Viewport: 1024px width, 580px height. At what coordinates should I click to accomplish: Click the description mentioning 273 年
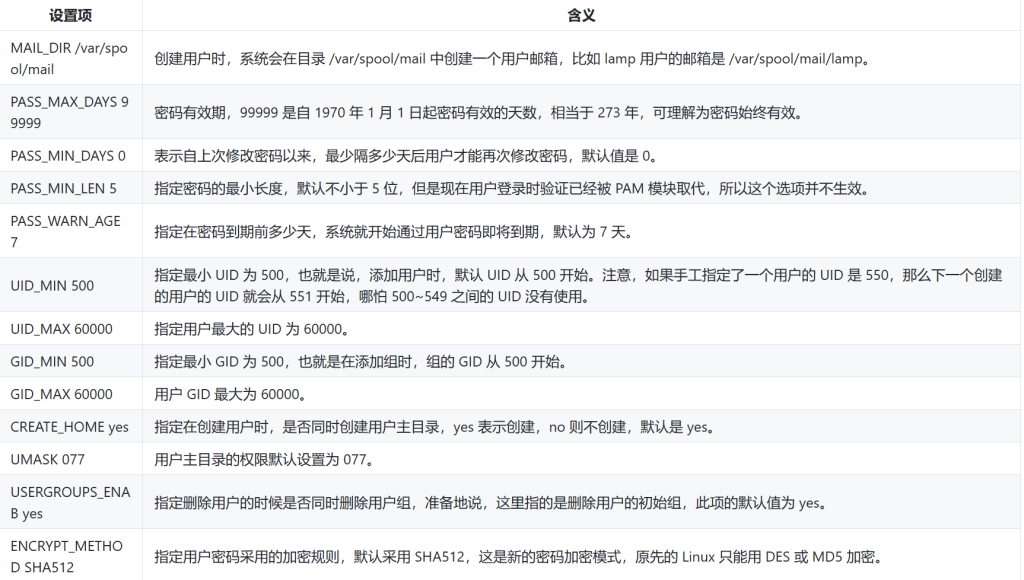[x=478, y=112]
